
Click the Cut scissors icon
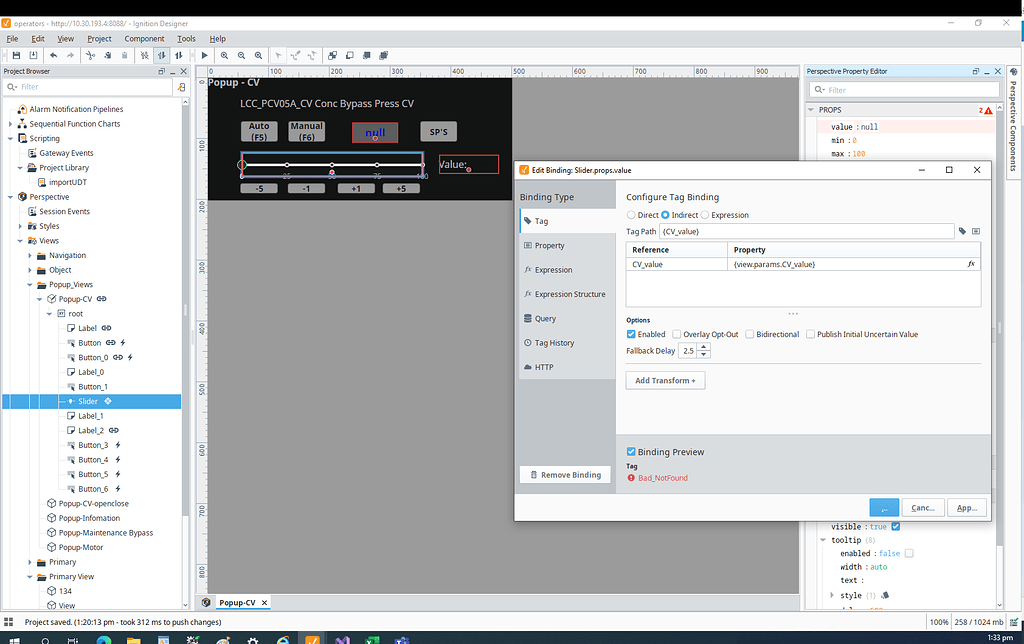point(91,56)
